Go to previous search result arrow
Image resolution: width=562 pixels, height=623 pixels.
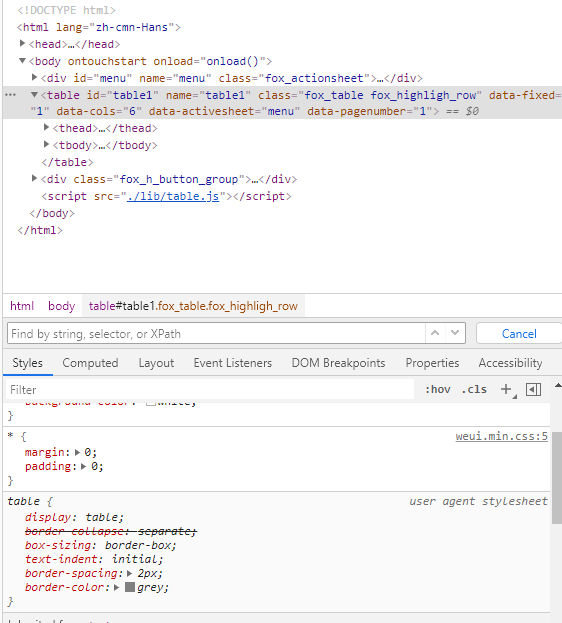click(x=435, y=333)
